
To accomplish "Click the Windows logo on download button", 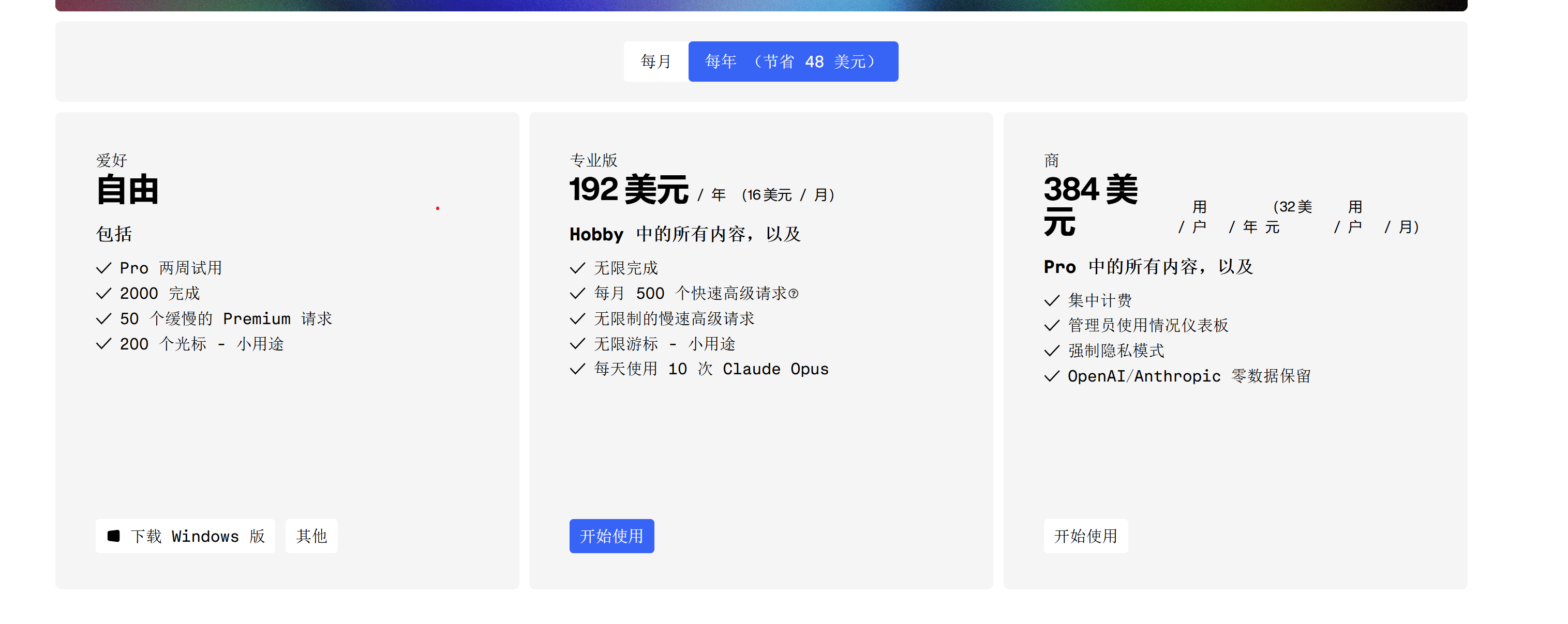I will tap(114, 536).
